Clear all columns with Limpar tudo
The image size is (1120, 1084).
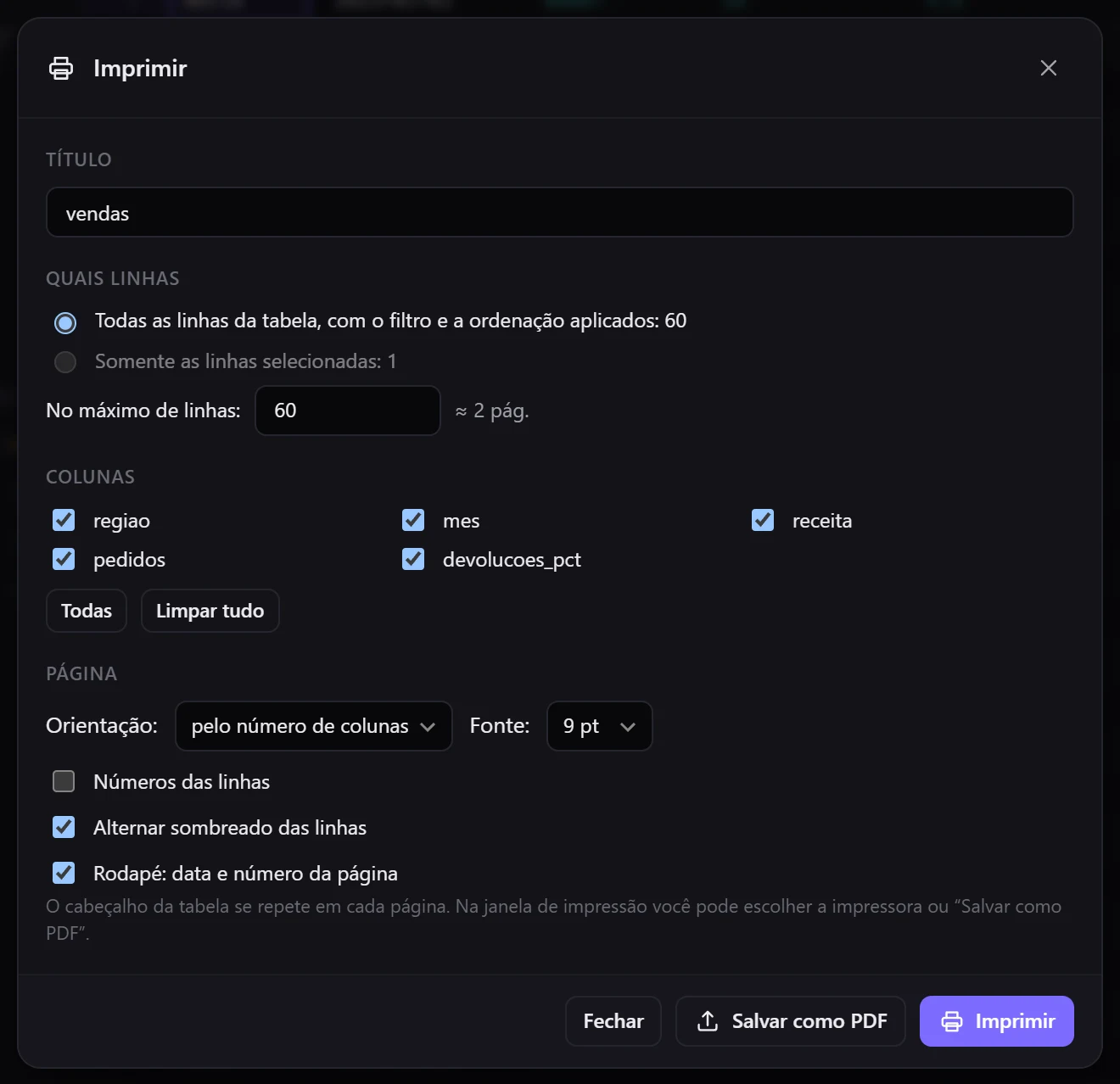210,611
